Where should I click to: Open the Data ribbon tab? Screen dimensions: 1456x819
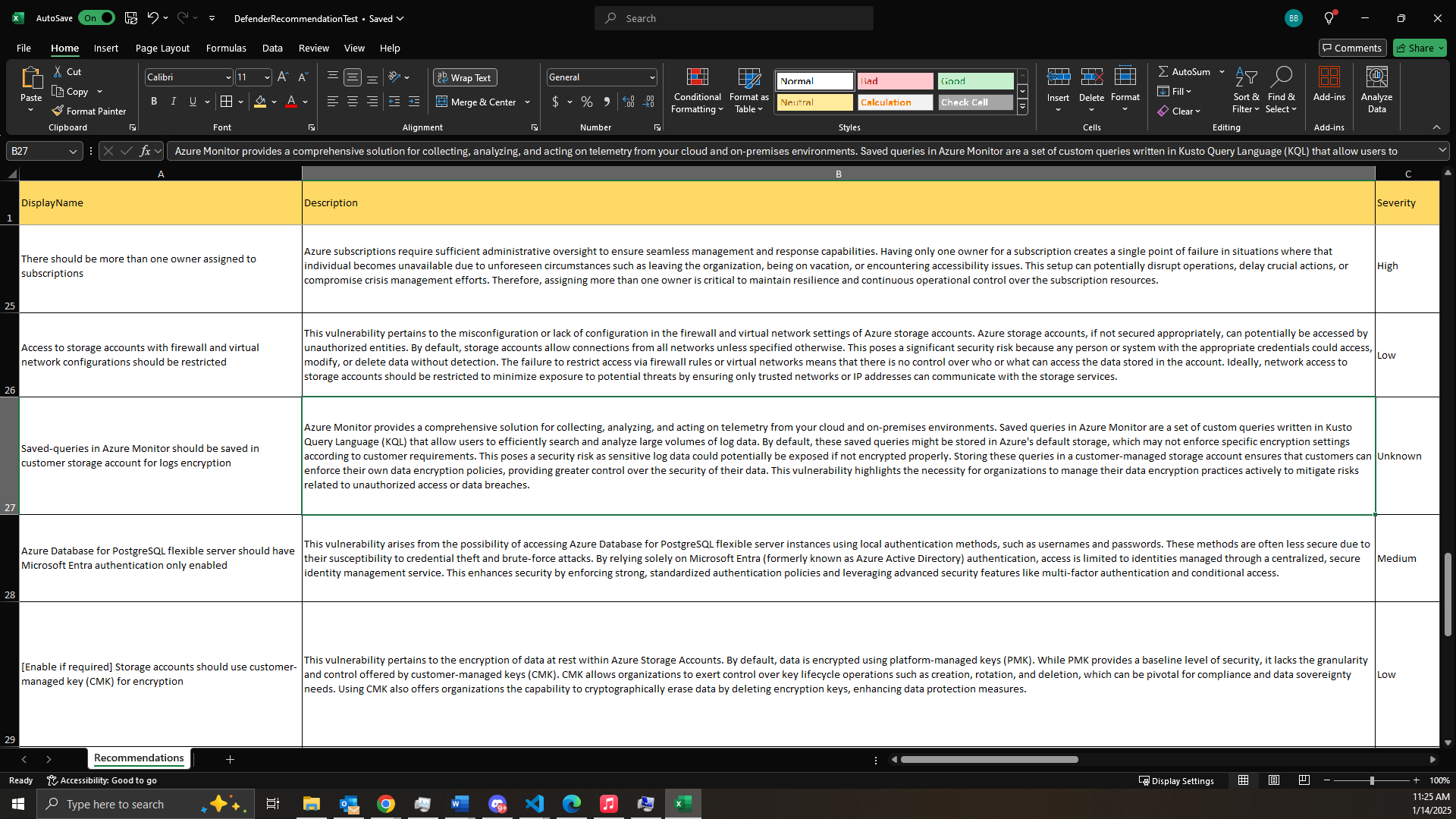point(271,48)
